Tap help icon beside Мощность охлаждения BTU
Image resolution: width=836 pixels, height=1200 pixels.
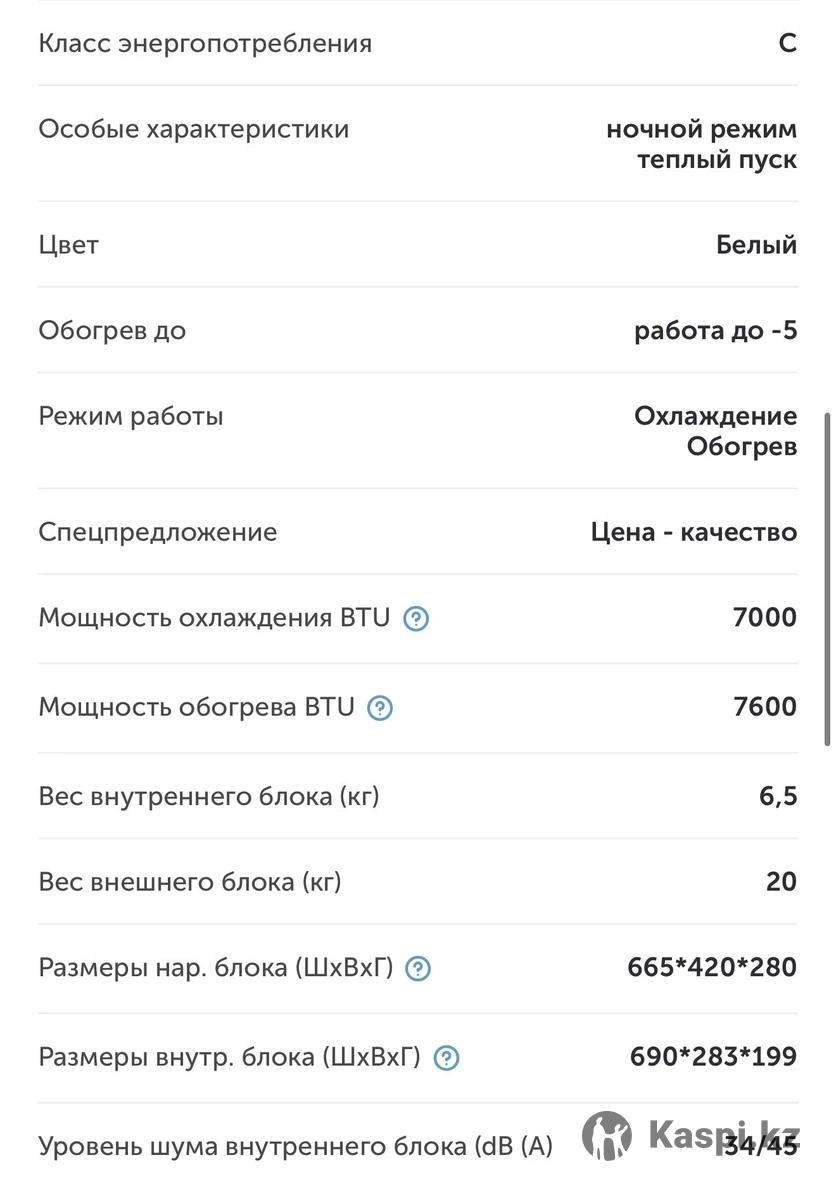pos(416,619)
